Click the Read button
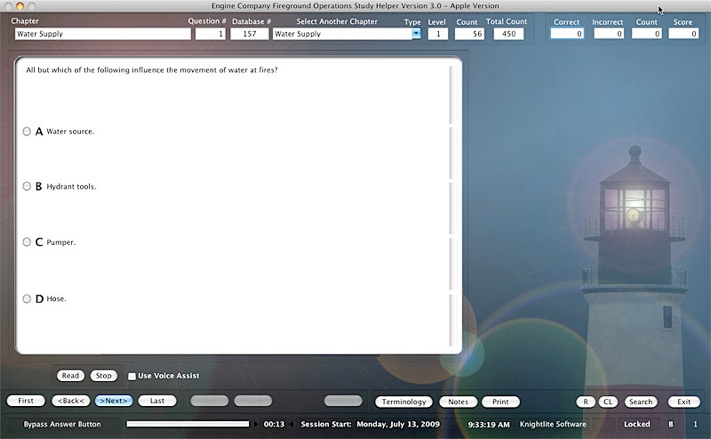 point(70,376)
